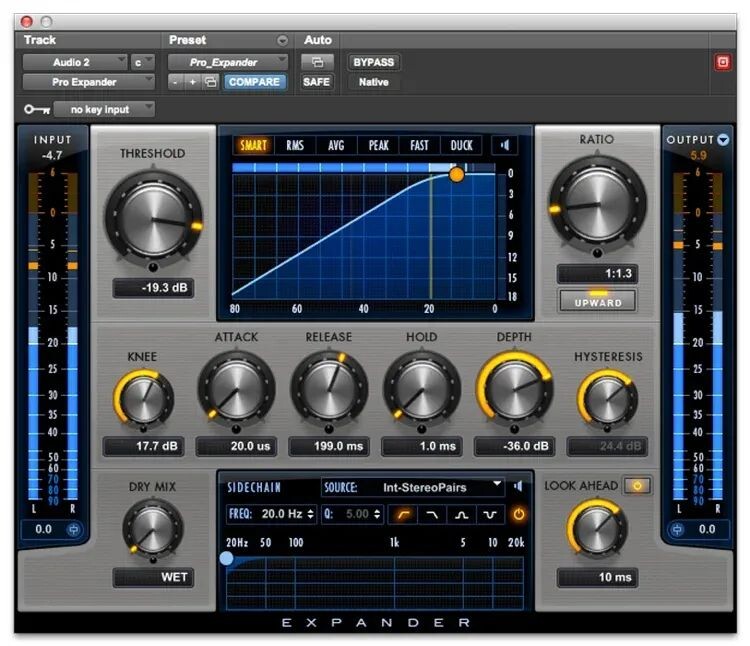The height and width of the screenshot is (646, 750).
Task: Select the FAST detection tab
Action: [419, 145]
